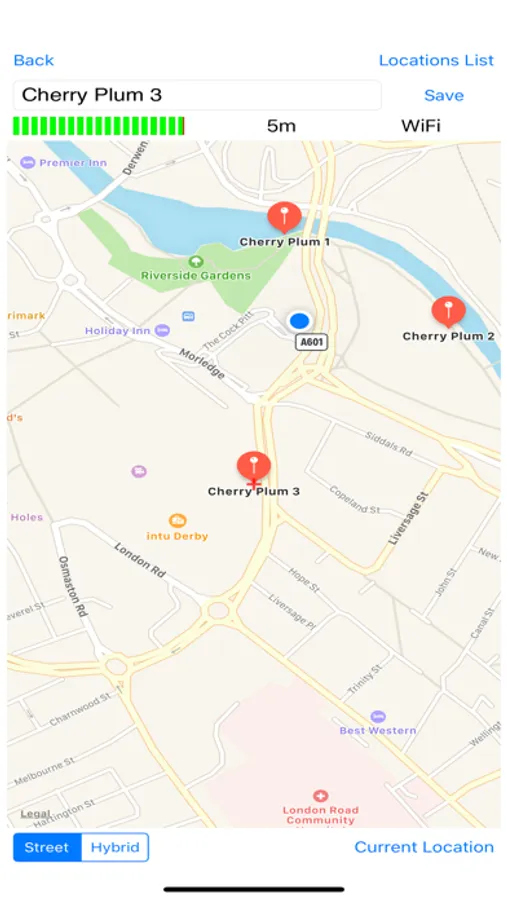Edit the Cherry Plum 3 name field
Screen dimensions: 507x900
point(198,95)
